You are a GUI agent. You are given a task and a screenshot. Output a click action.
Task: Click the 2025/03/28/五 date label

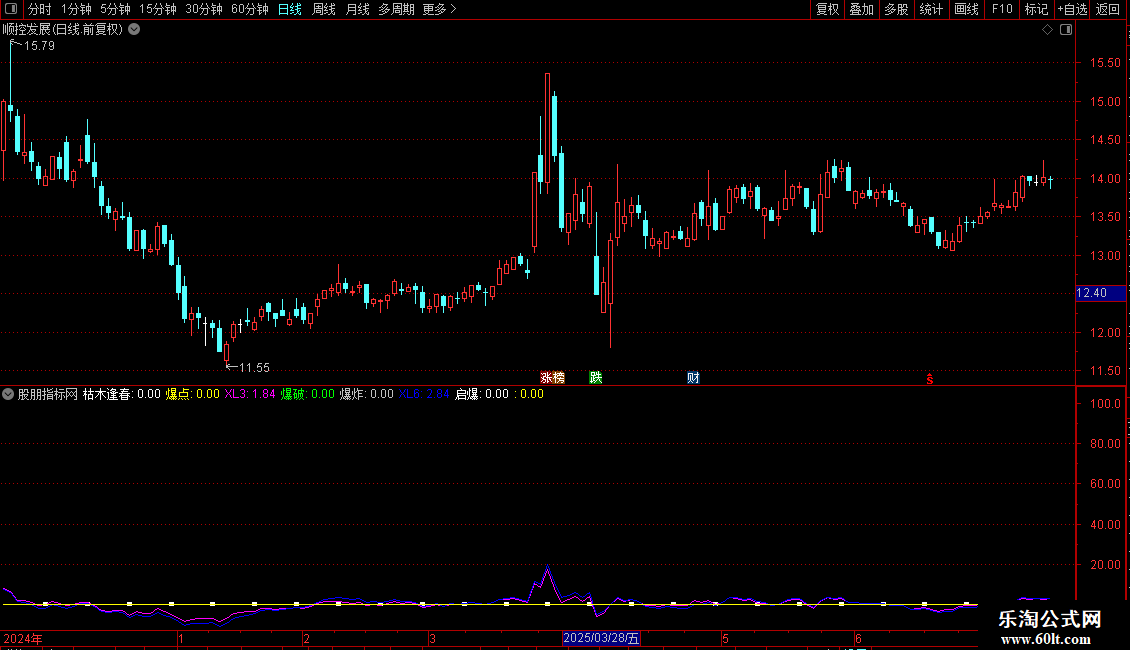[601, 638]
